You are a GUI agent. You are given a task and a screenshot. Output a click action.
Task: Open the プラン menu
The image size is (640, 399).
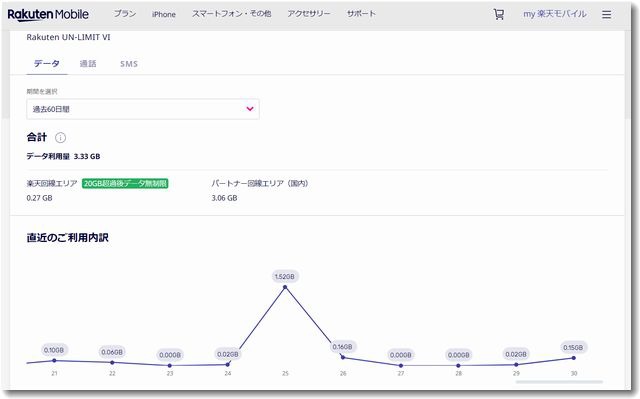(x=124, y=14)
